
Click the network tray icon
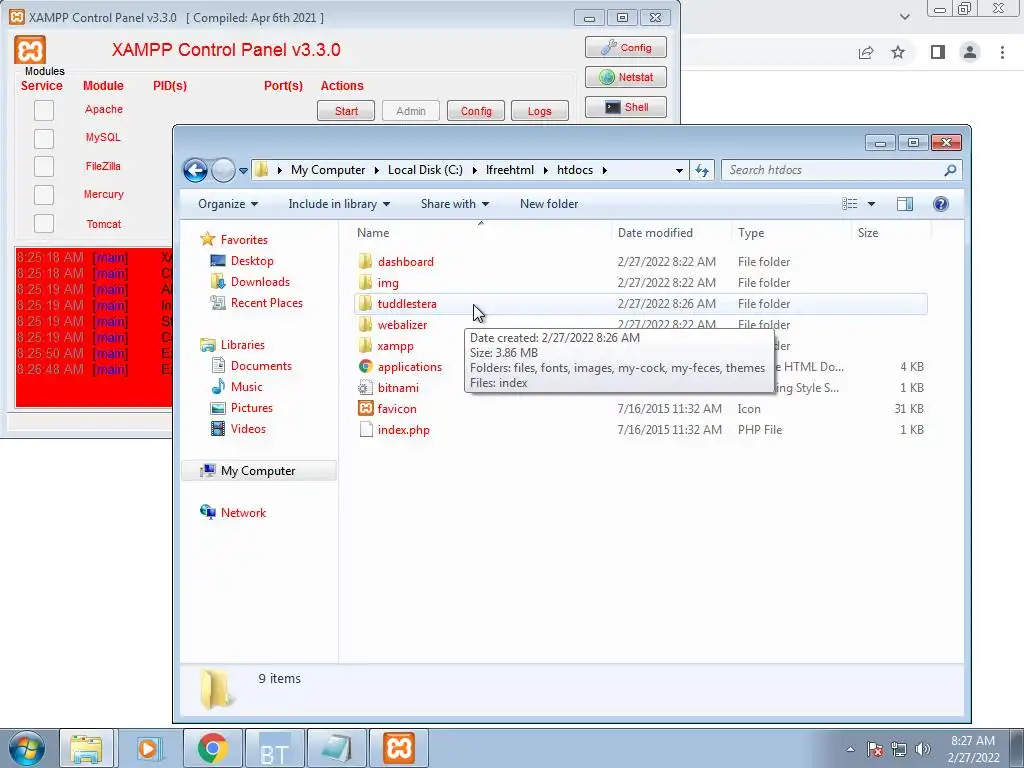point(899,749)
